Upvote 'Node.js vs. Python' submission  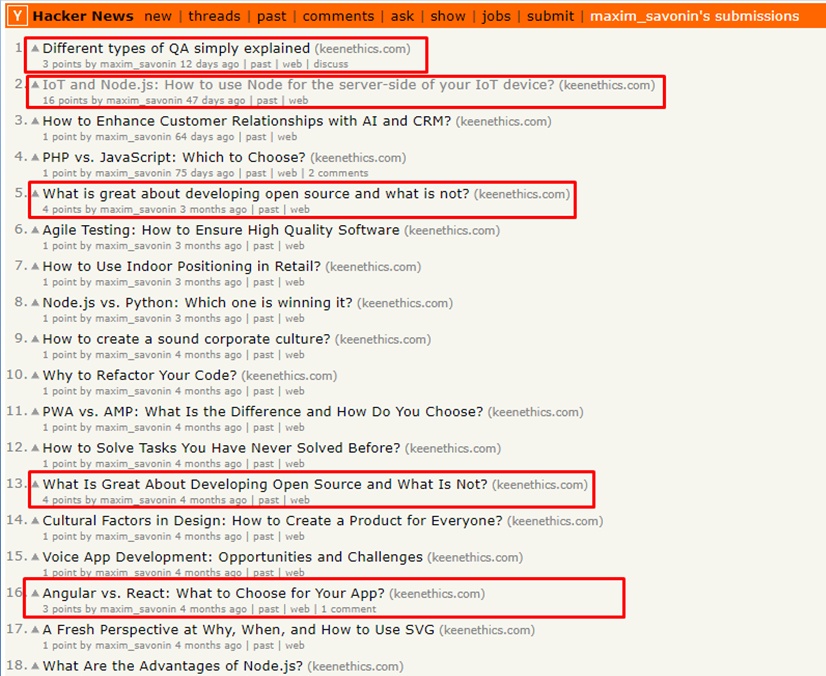coord(36,302)
